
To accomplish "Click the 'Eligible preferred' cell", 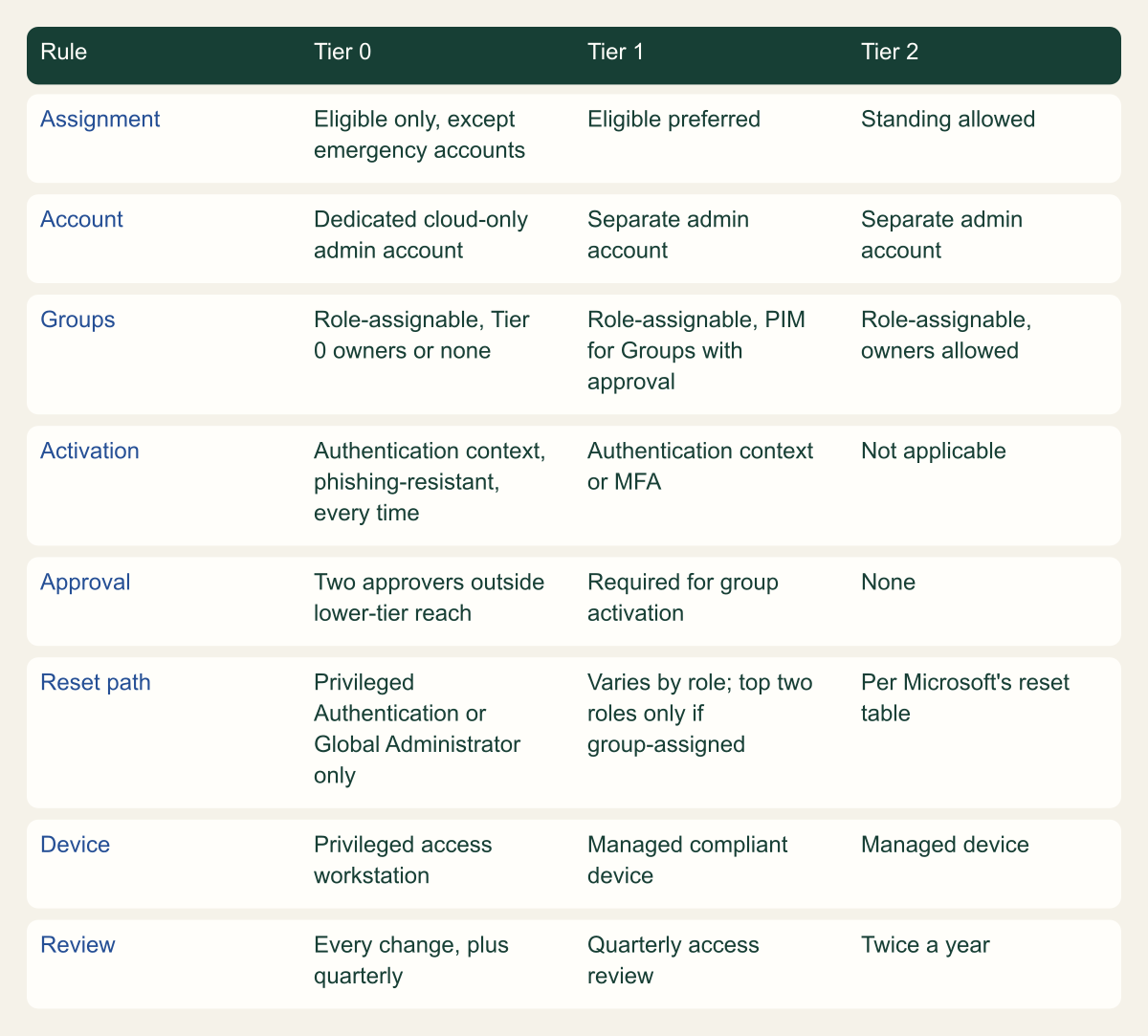I will pyautogui.click(x=673, y=119).
